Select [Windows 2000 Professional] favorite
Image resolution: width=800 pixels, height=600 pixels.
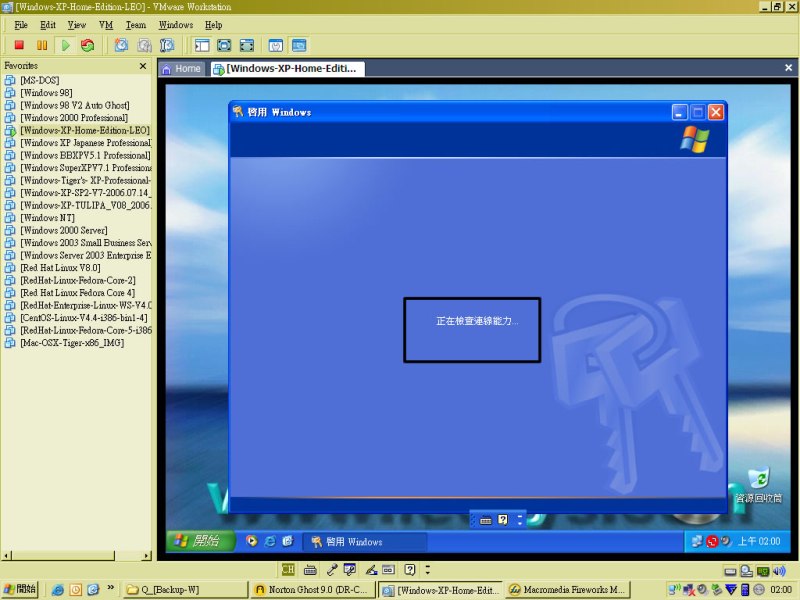(x=74, y=118)
